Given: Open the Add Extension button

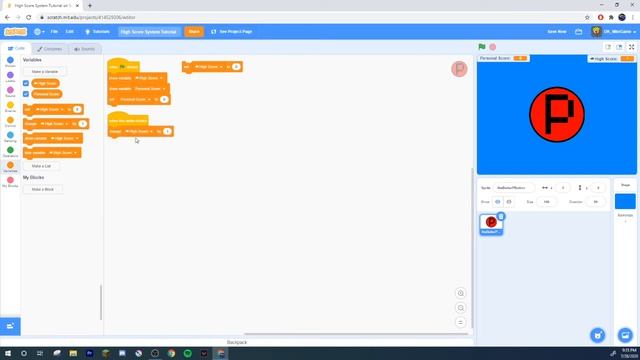Looking at the screenshot, I should click(10, 326).
